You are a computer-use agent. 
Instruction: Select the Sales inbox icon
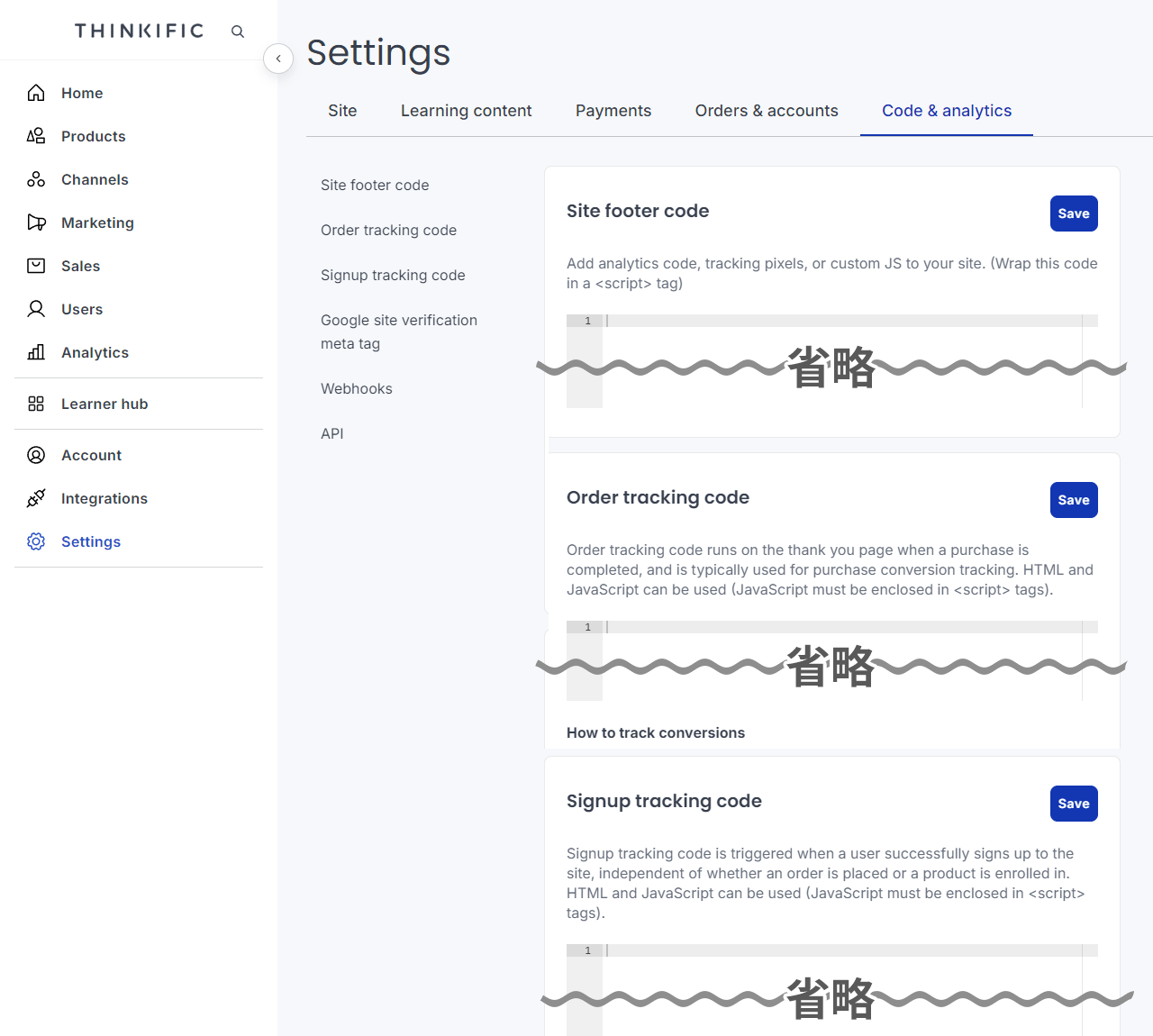[x=36, y=266]
